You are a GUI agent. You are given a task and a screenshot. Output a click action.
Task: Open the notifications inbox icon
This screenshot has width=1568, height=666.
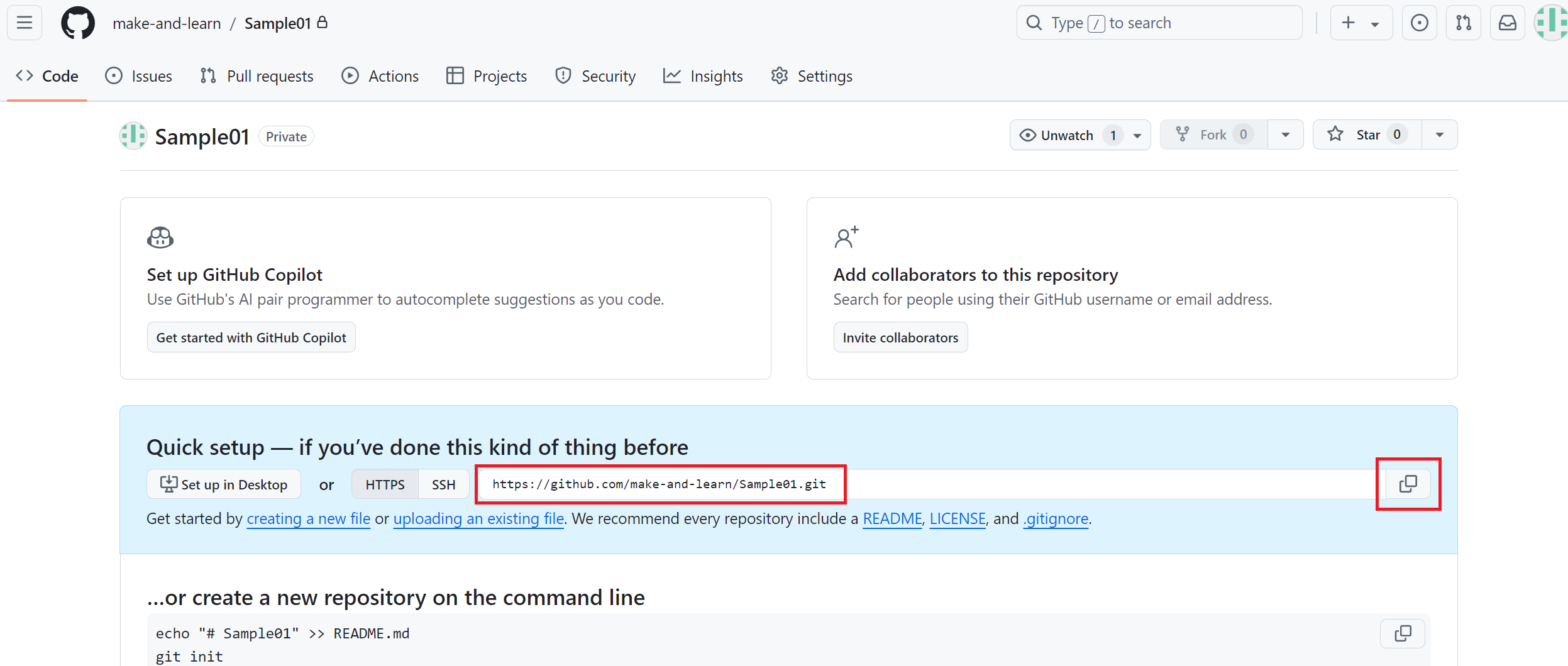point(1508,23)
